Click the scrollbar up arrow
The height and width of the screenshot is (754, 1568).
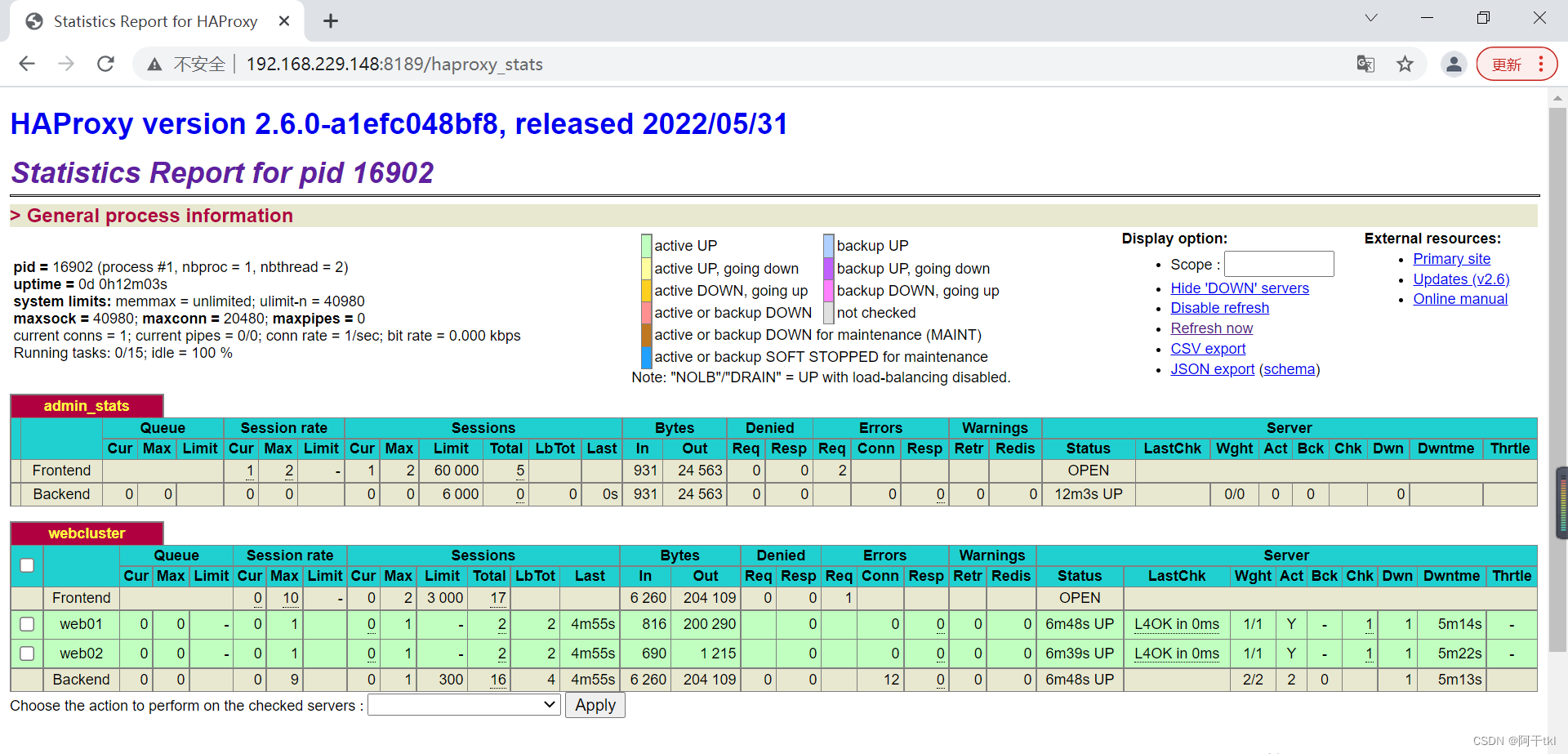[x=1557, y=97]
